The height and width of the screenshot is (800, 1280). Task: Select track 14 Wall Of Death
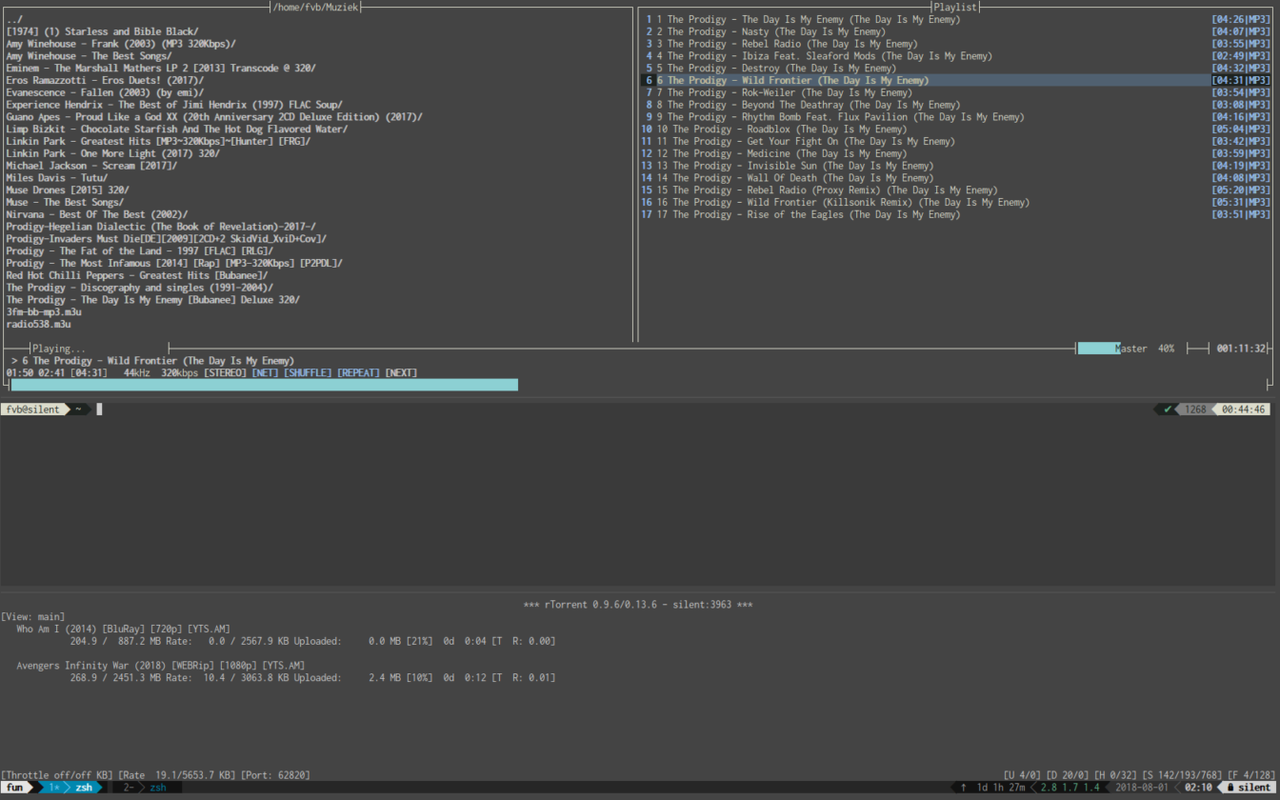point(956,178)
